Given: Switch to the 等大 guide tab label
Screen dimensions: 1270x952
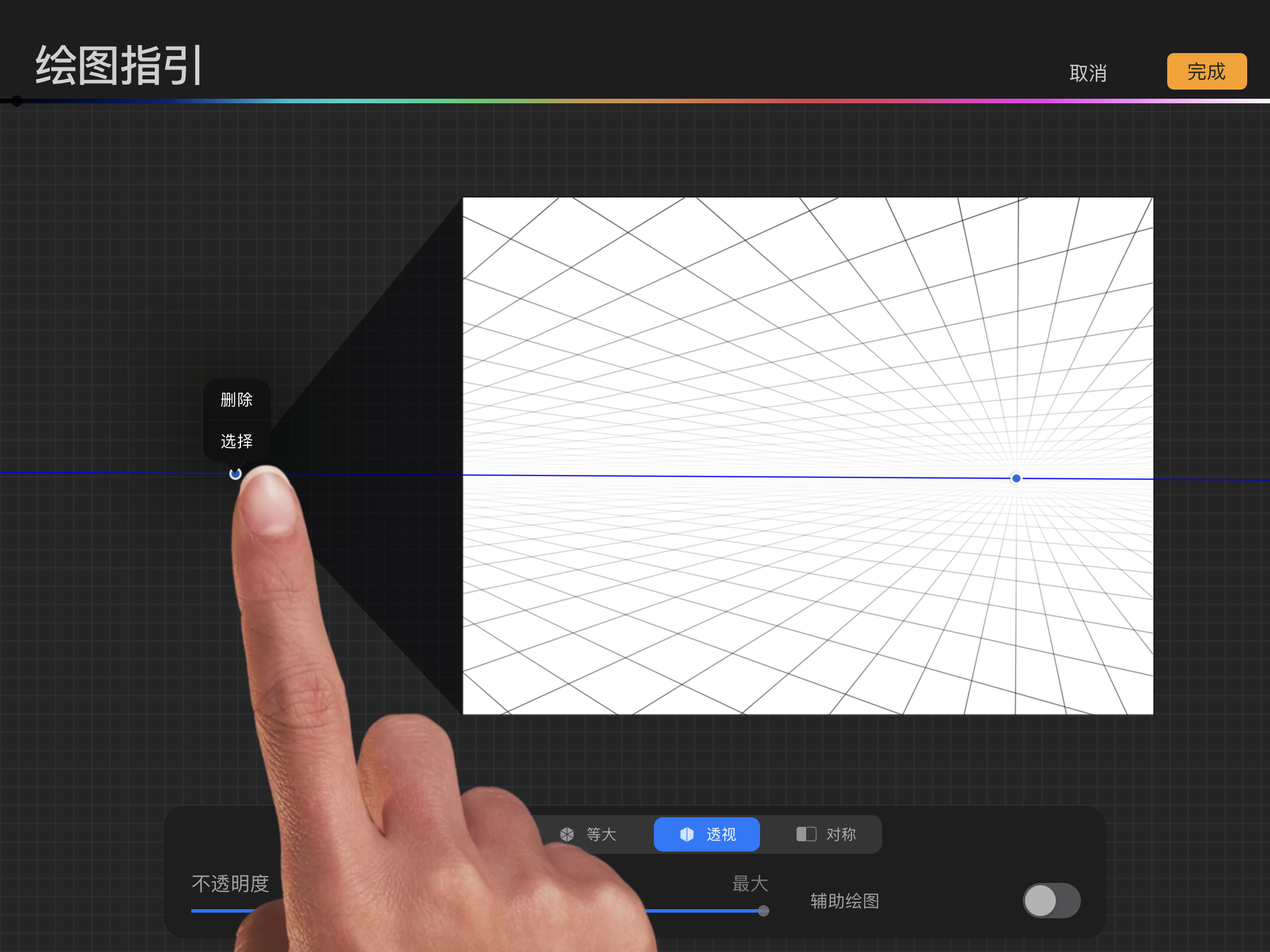Looking at the screenshot, I should [601, 834].
